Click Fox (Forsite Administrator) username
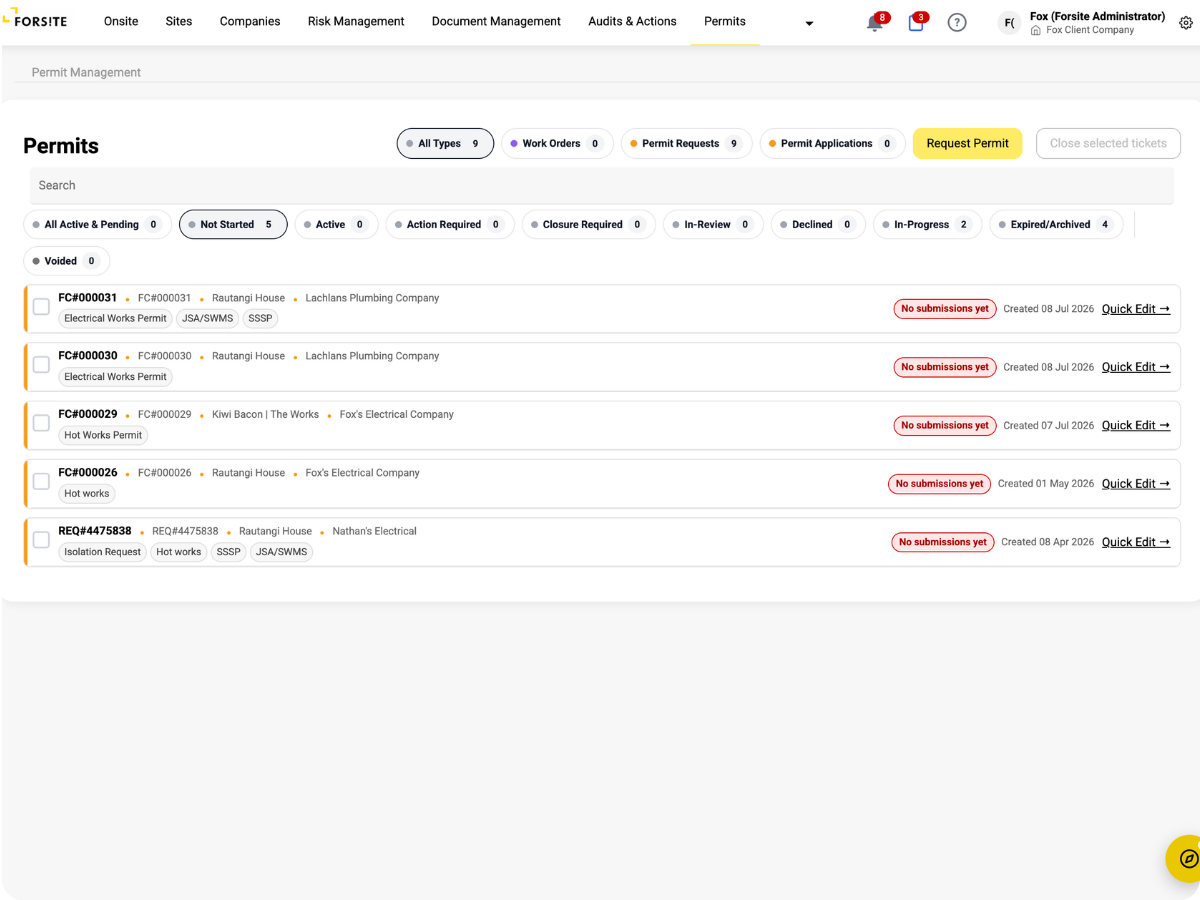The image size is (1200, 900). click(x=1097, y=16)
